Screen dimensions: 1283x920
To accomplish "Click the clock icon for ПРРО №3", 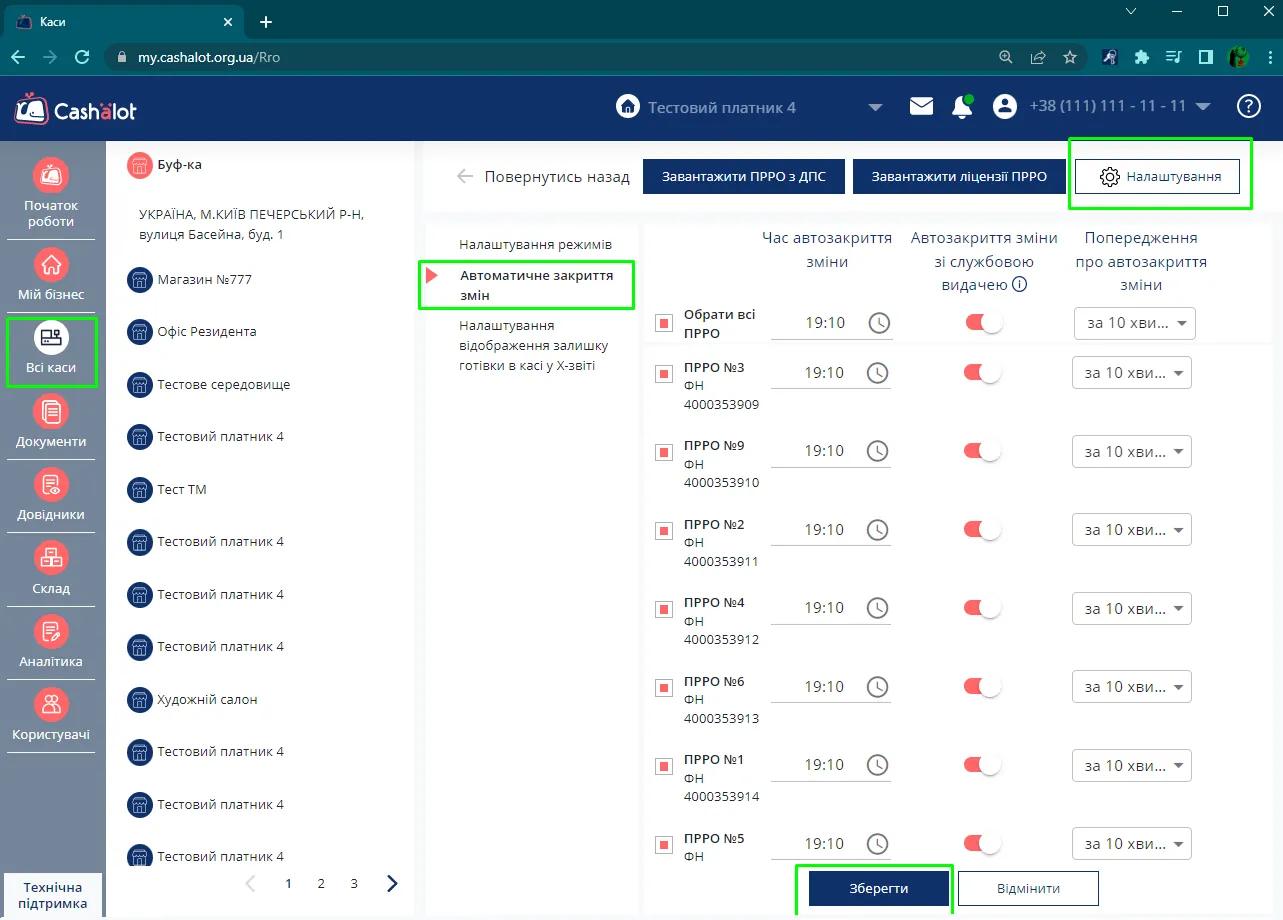I will 877,373.
